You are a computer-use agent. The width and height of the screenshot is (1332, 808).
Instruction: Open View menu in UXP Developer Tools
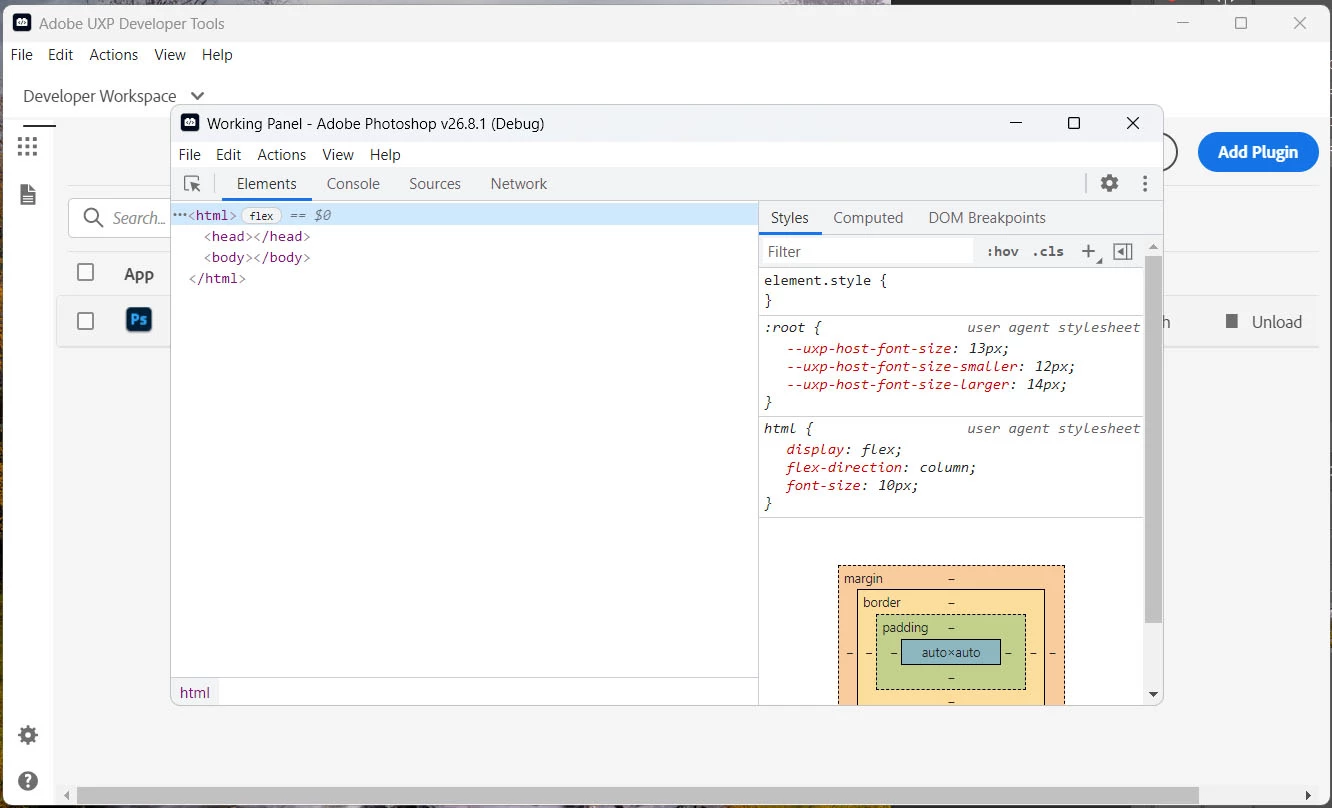(x=170, y=55)
